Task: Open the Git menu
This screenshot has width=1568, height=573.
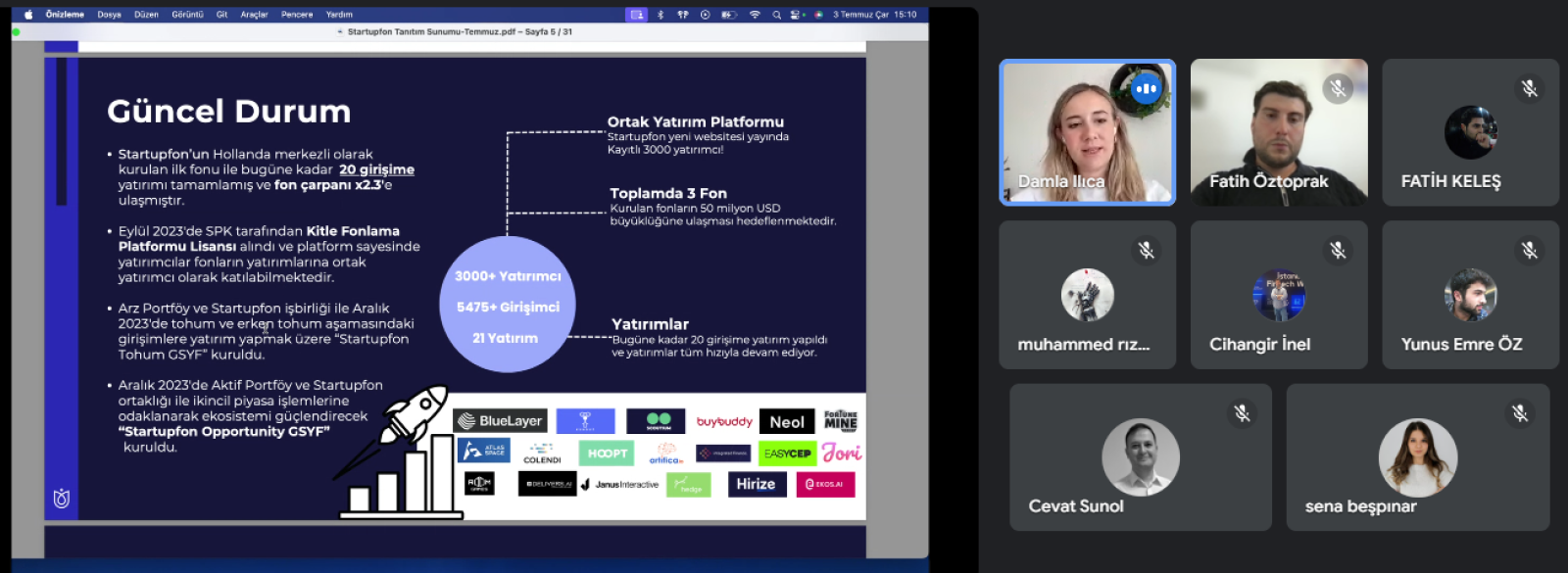Action: [x=221, y=15]
